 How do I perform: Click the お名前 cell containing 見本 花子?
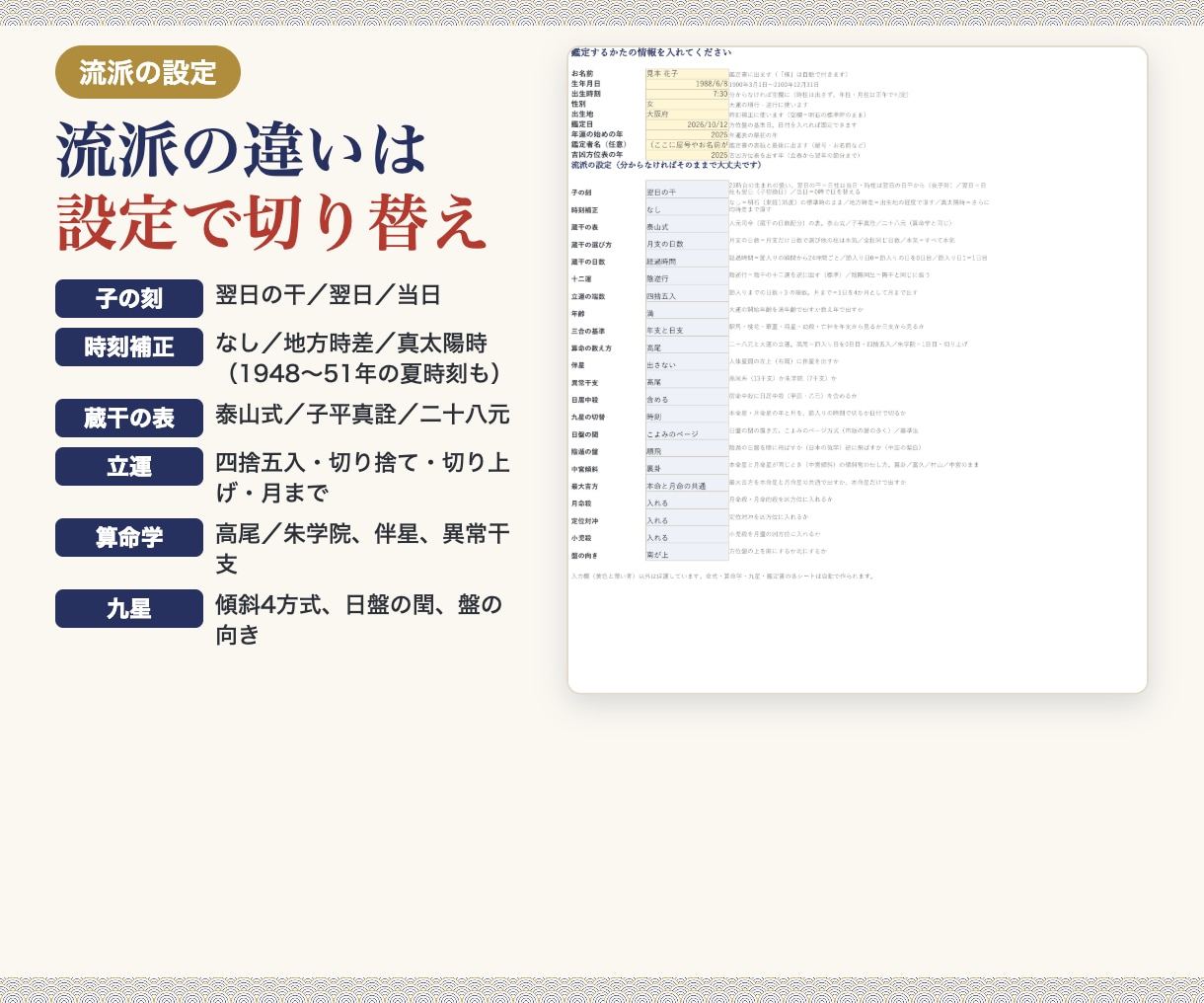click(x=687, y=73)
